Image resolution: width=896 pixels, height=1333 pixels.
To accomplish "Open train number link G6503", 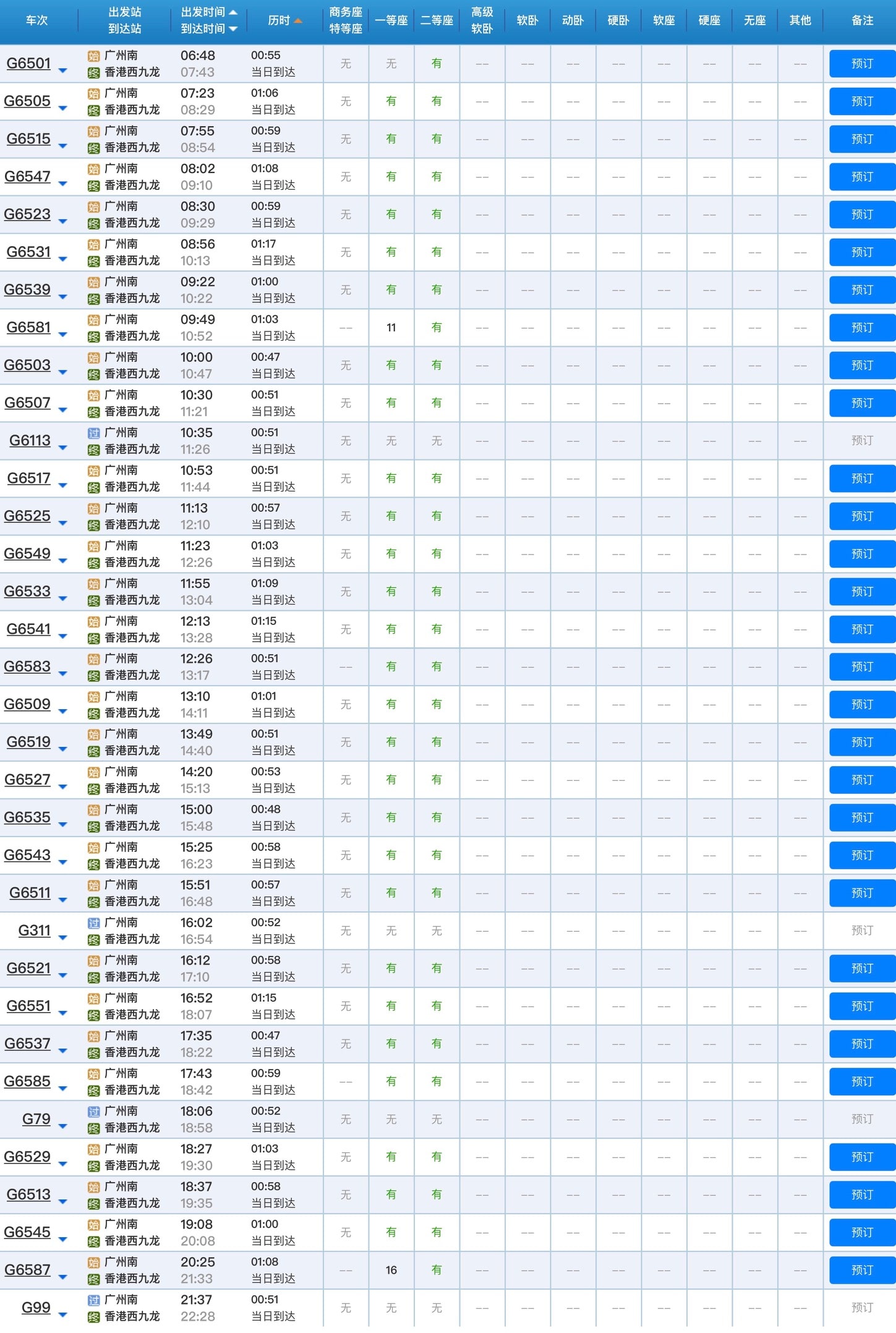I will pos(27,365).
